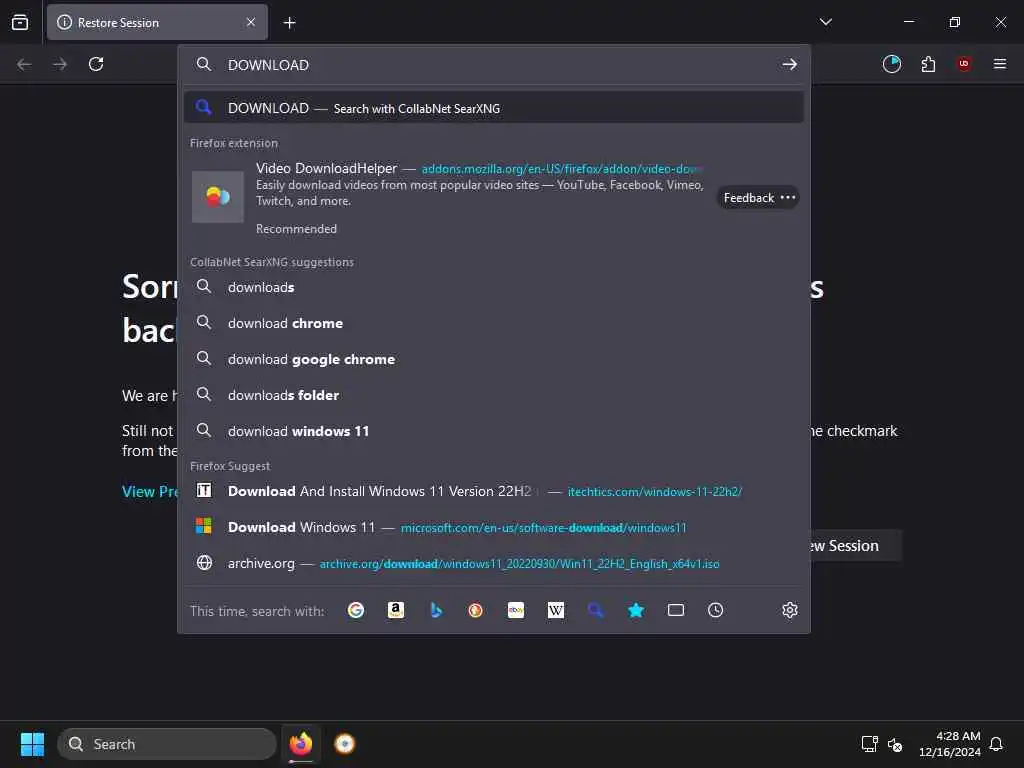Choose the 'download chrome' suggestion

click(494, 323)
